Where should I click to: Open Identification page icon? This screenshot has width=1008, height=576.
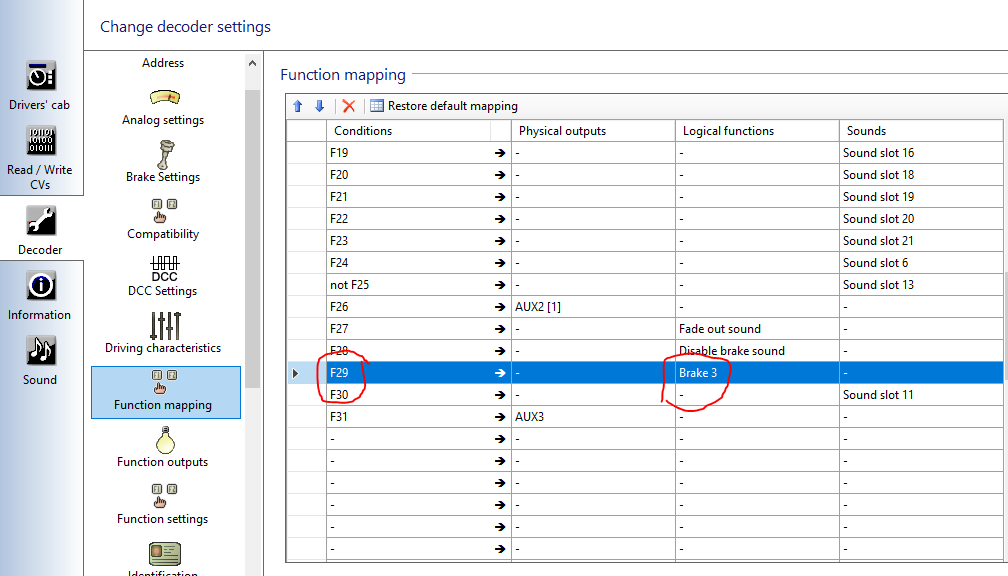point(165,554)
